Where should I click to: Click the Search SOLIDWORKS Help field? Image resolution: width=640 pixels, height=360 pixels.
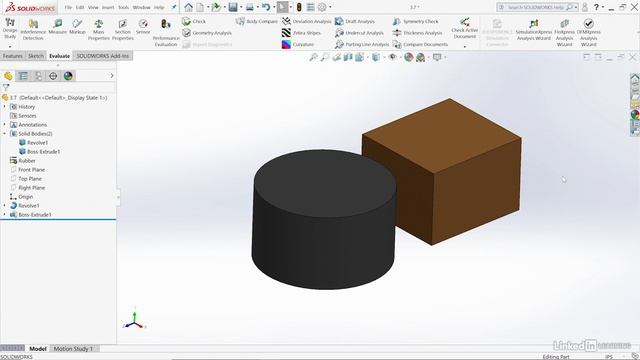click(x=535, y=7)
